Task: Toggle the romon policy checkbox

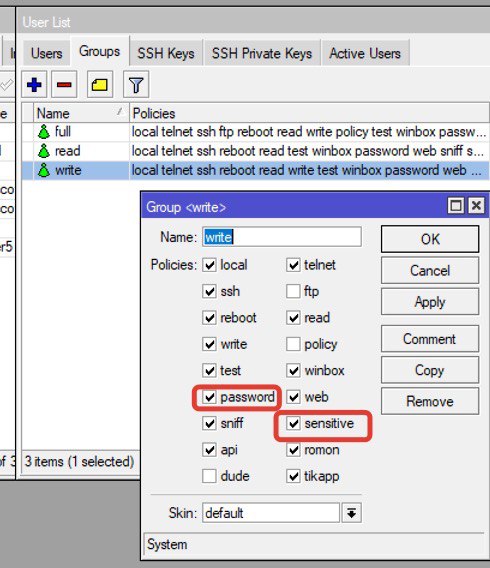Action: tap(293, 450)
